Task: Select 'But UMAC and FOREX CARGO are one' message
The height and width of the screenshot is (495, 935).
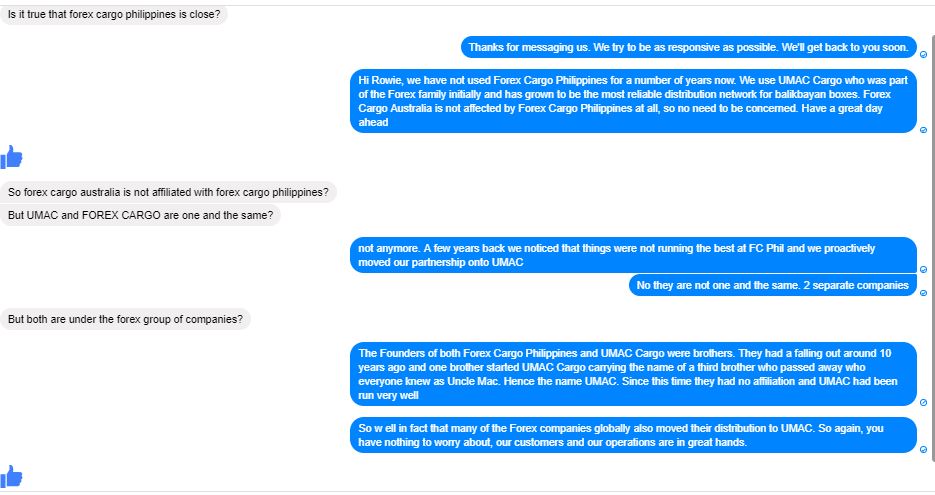Action: (x=140, y=215)
